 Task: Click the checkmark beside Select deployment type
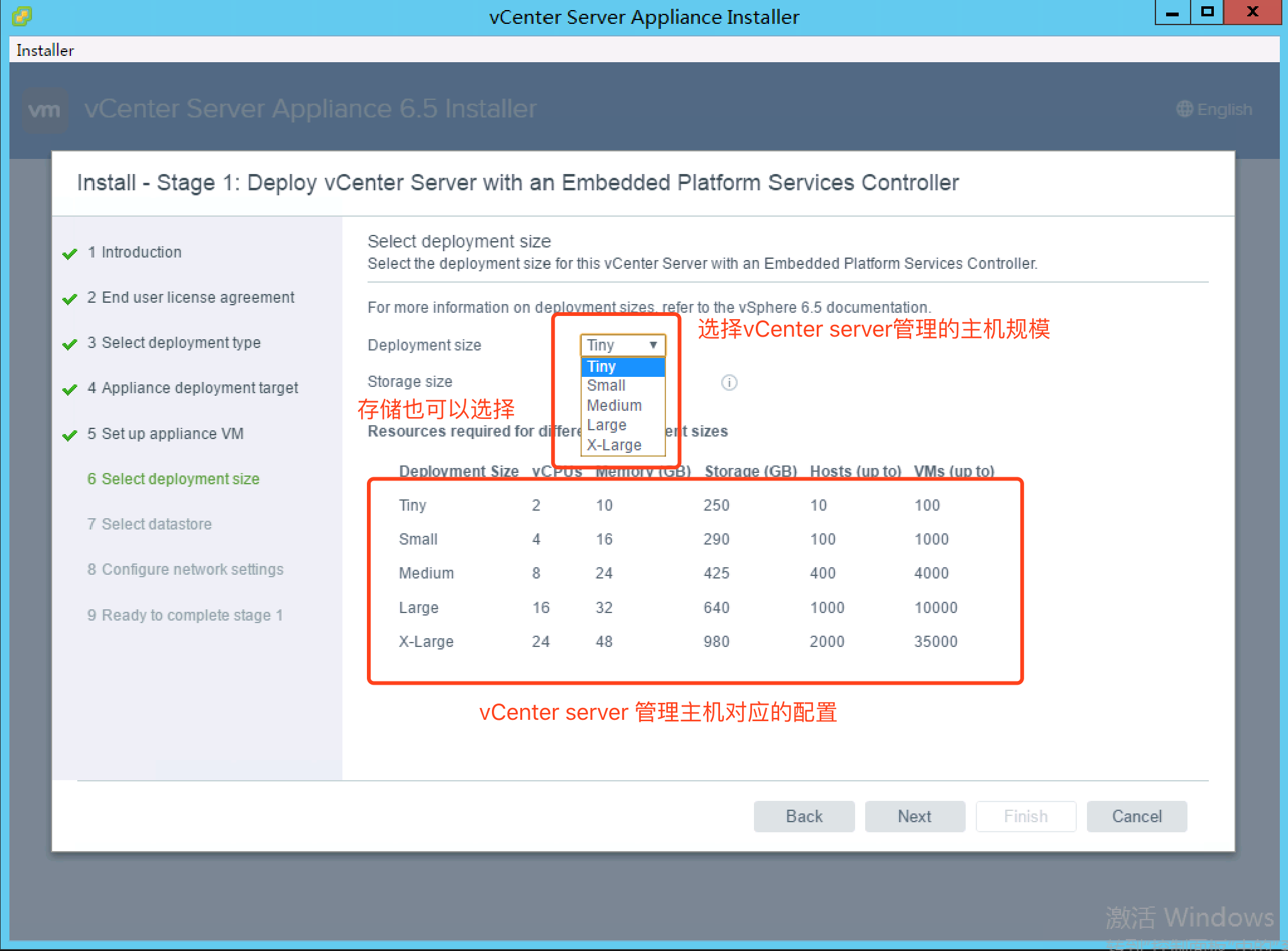click(70, 344)
